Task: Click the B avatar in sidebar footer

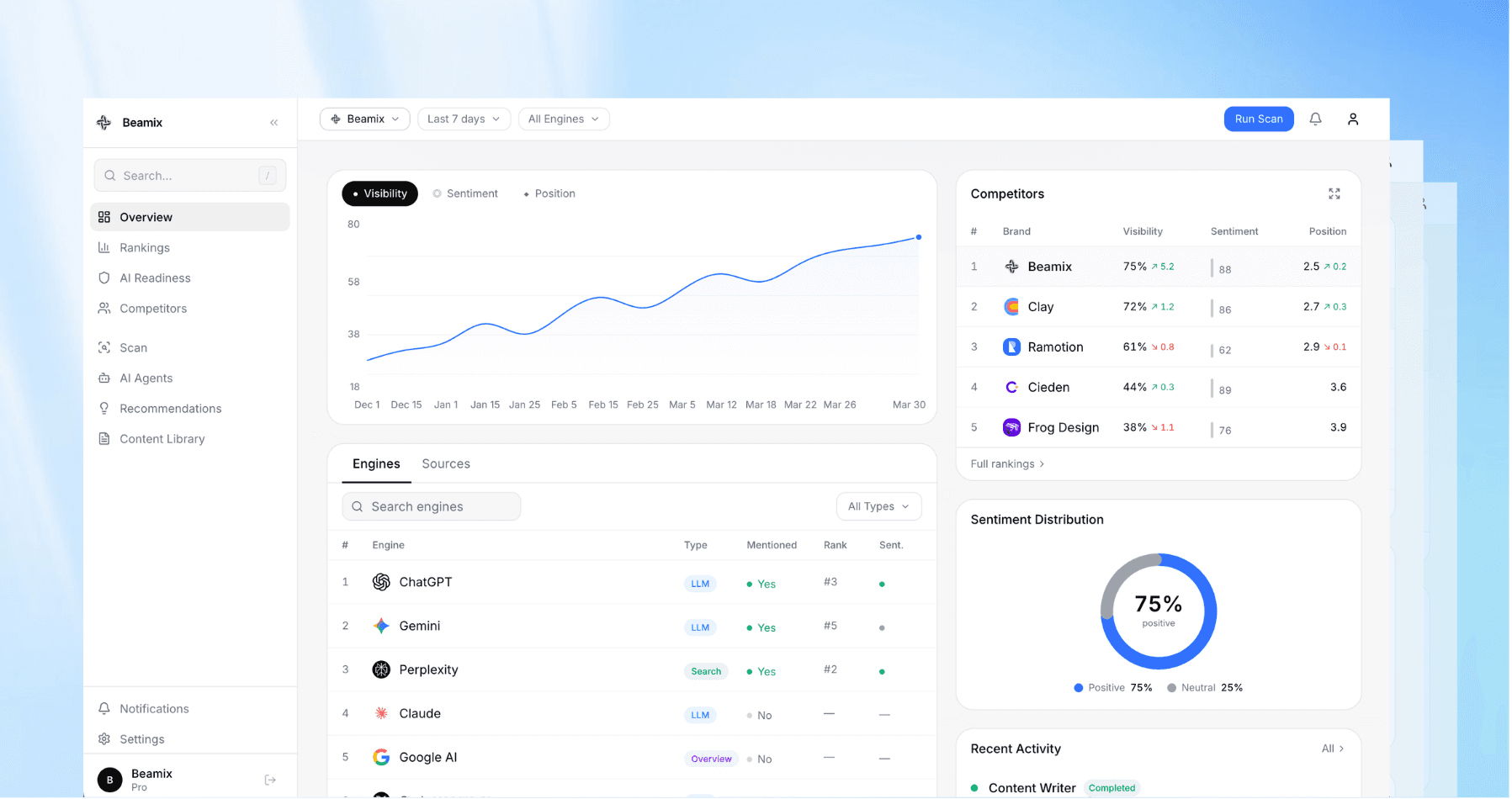Action: pyautogui.click(x=110, y=780)
